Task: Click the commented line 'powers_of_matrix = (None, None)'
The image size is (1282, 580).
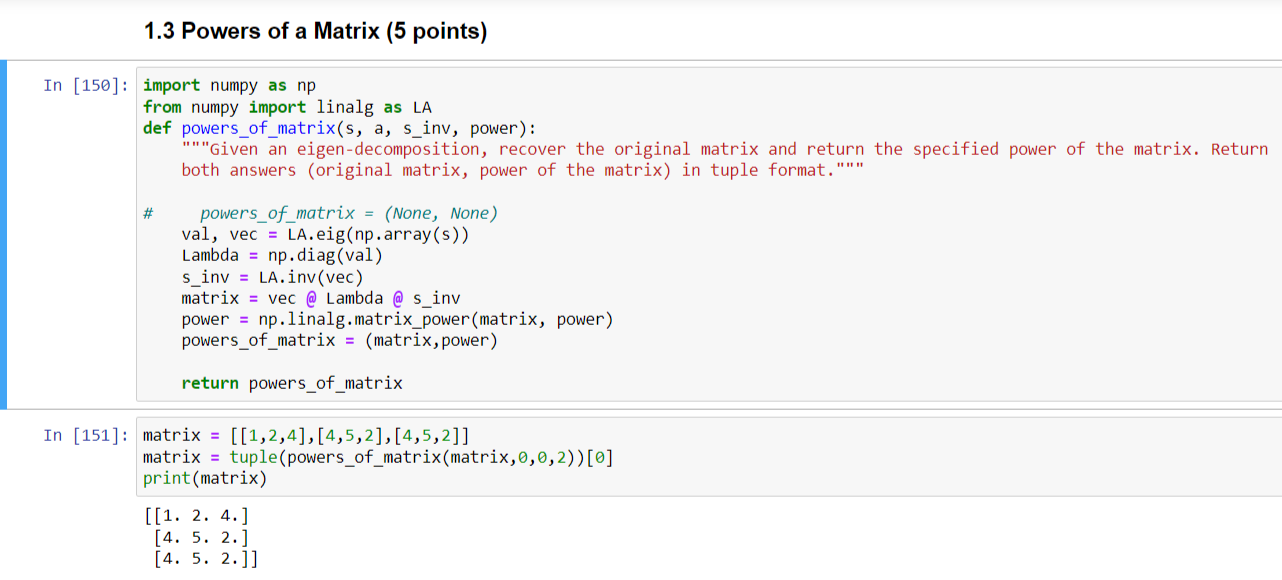Action: tap(320, 213)
